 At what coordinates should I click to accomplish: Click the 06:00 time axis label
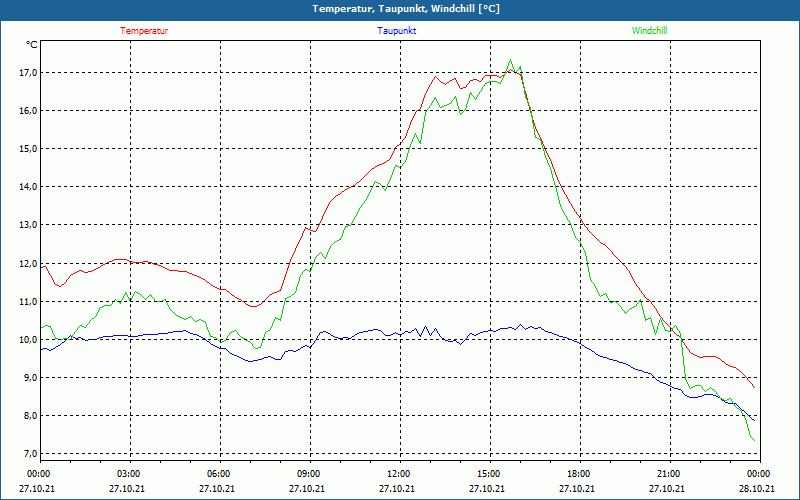pyautogui.click(x=220, y=474)
